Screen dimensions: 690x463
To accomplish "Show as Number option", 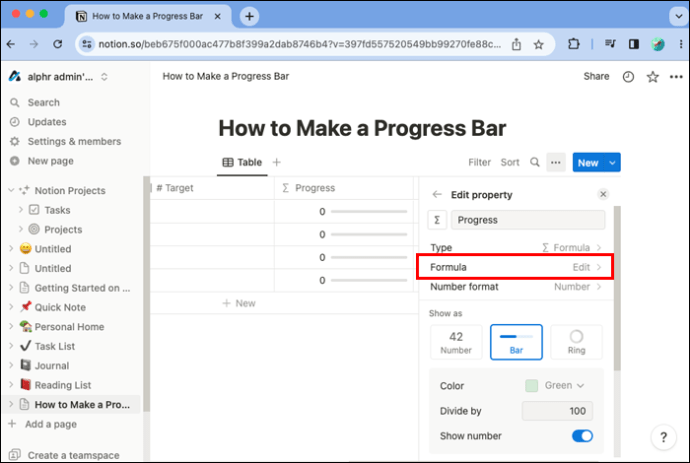I will point(456,342).
